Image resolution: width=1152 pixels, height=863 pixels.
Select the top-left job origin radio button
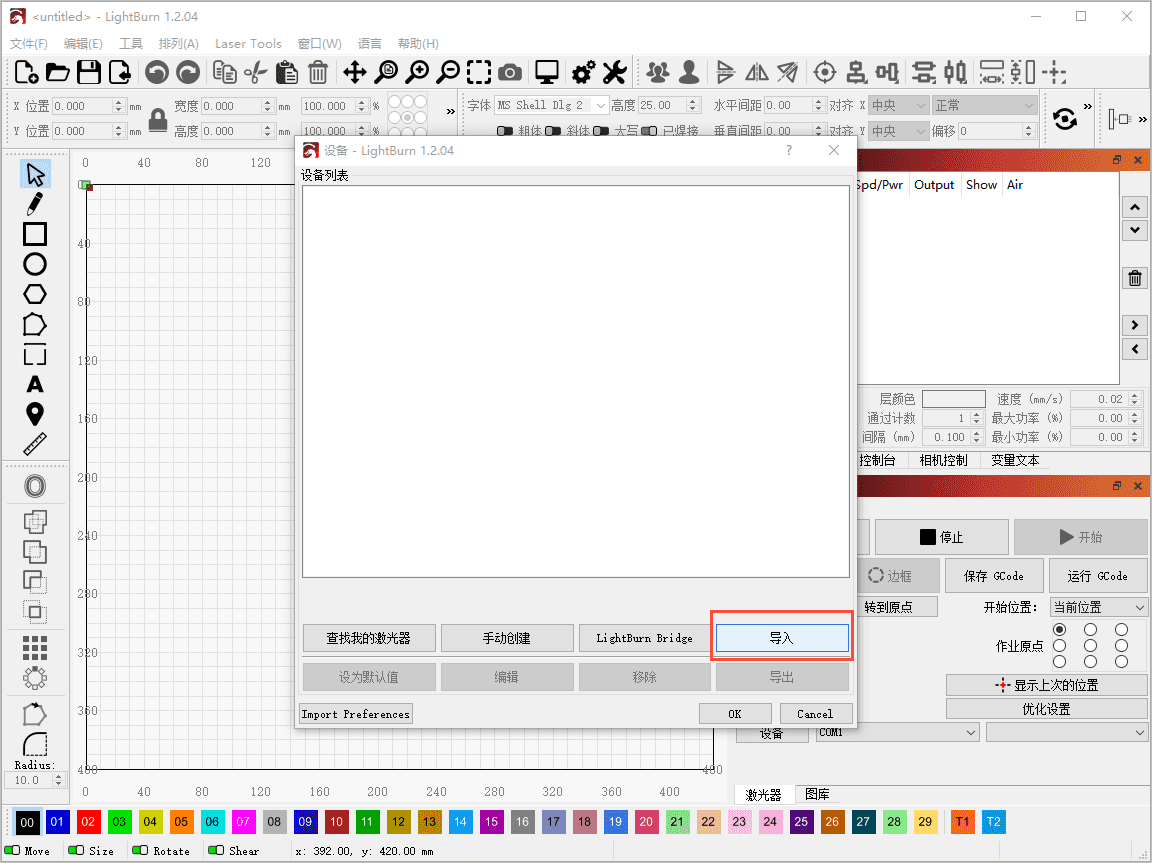click(x=1059, y=629)
